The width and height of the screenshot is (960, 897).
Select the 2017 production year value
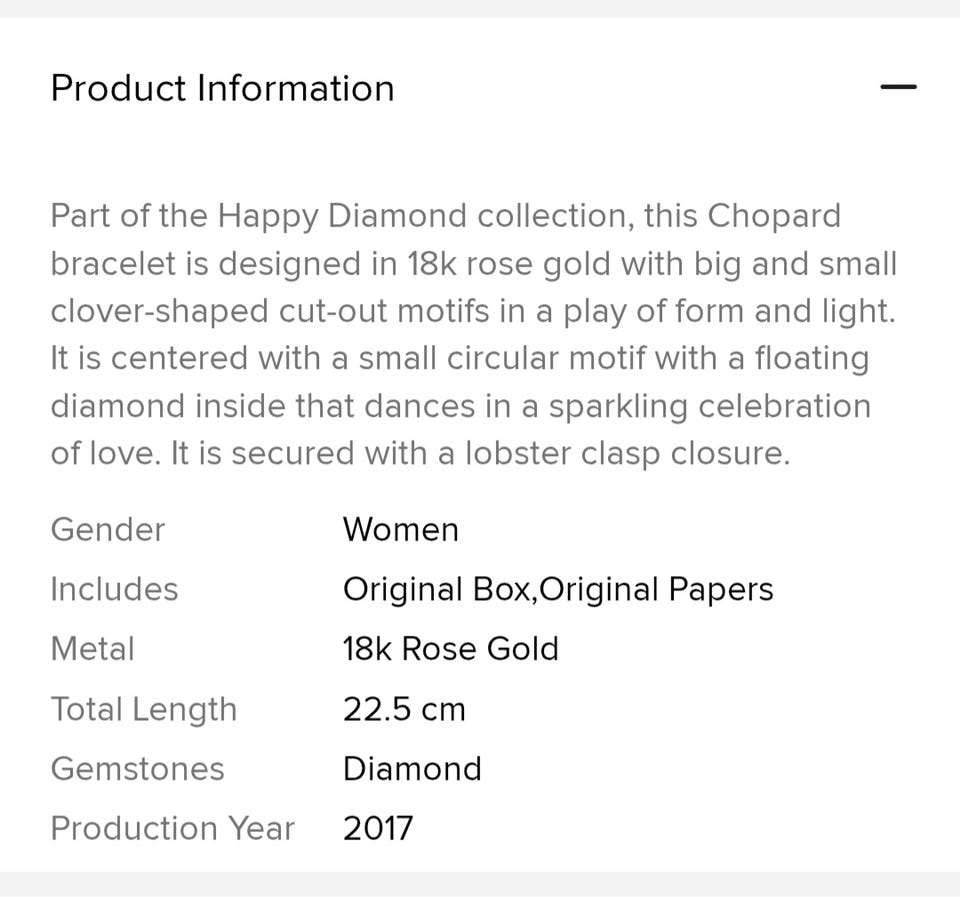point(377,829)
